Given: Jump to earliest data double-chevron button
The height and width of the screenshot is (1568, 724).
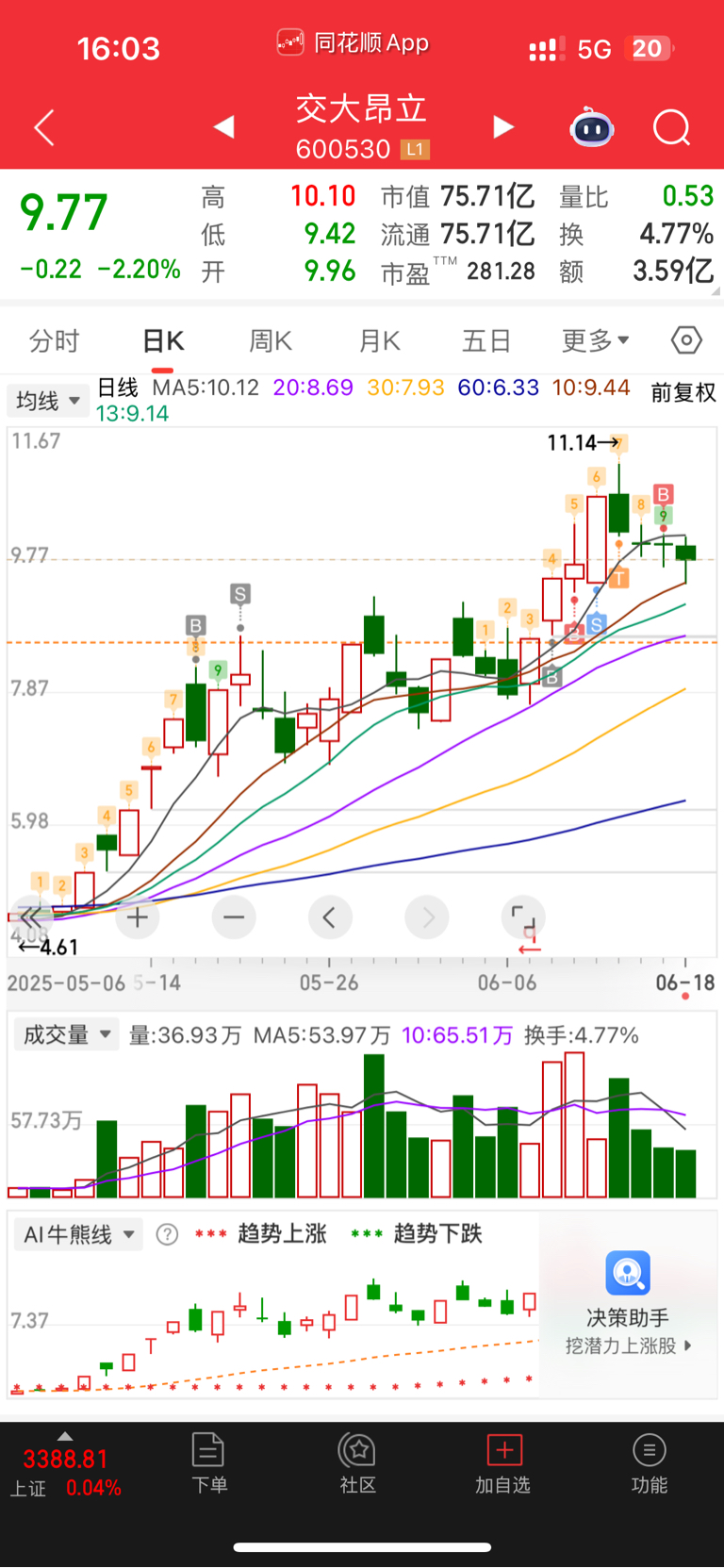Looking at the screenshot, I should pos(32,917).
